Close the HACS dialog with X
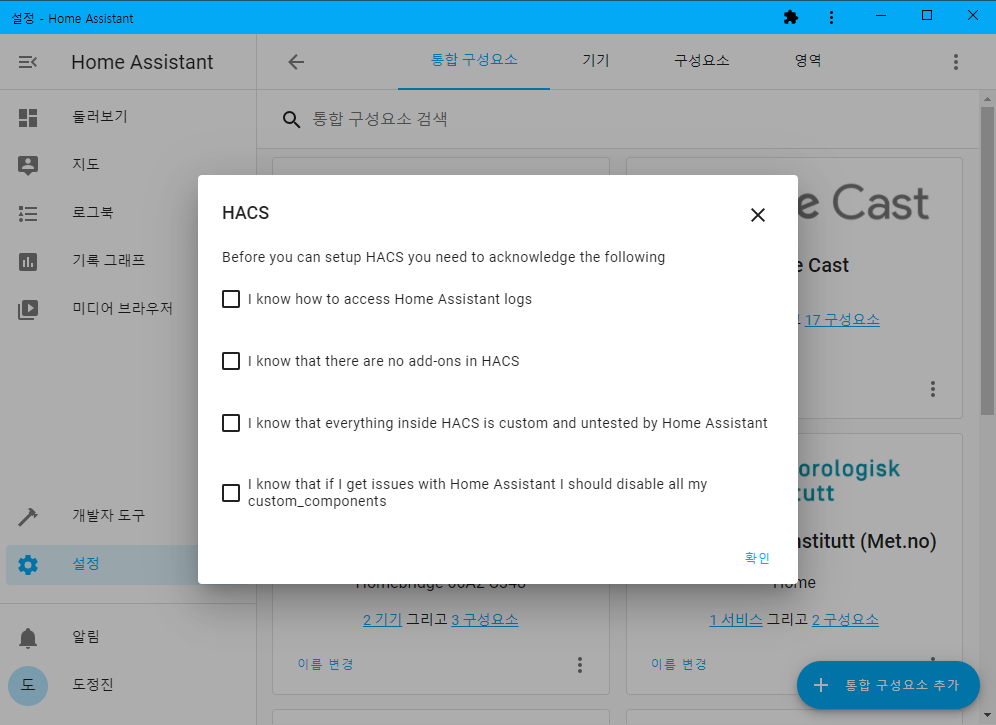This screenshot has width=996, height=725. click(757, 215)
